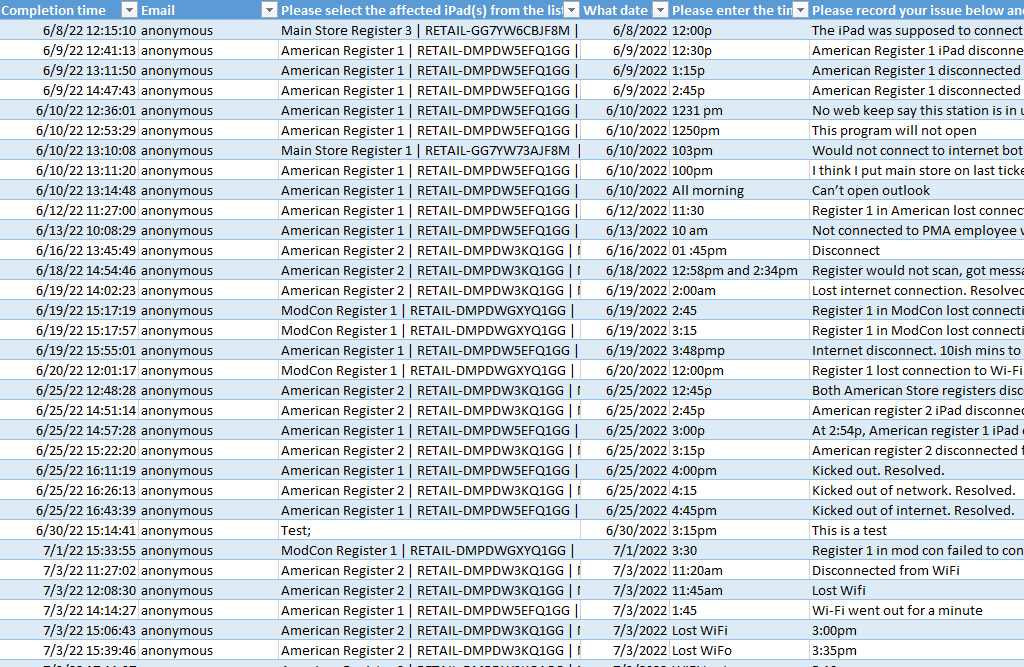Open the 'Please enter the time' filter arrow
1024x667 pixels.
[x=800, y=10]
